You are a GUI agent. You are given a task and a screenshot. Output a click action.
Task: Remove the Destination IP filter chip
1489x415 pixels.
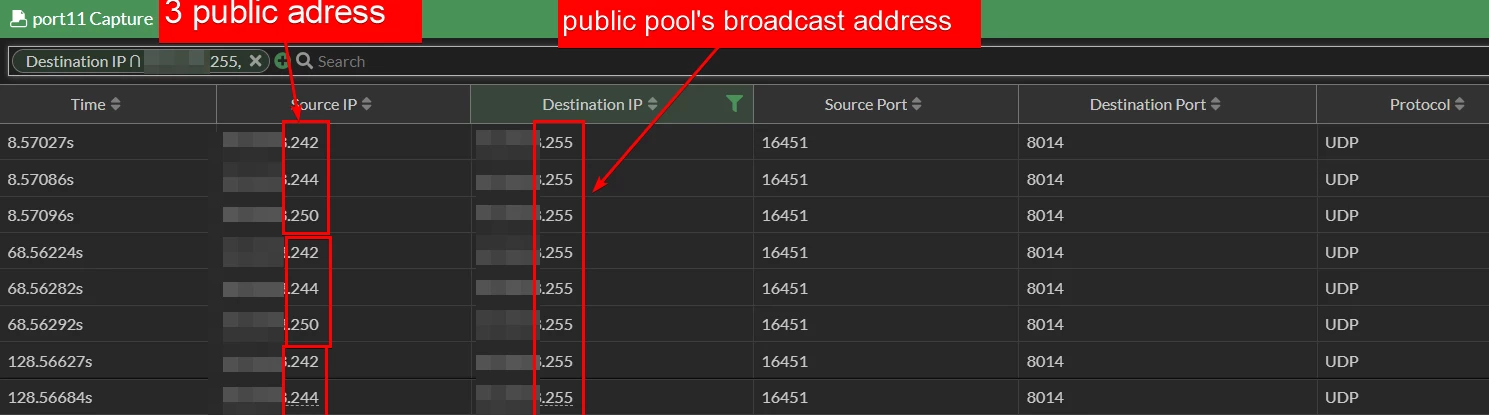point(255,61)
